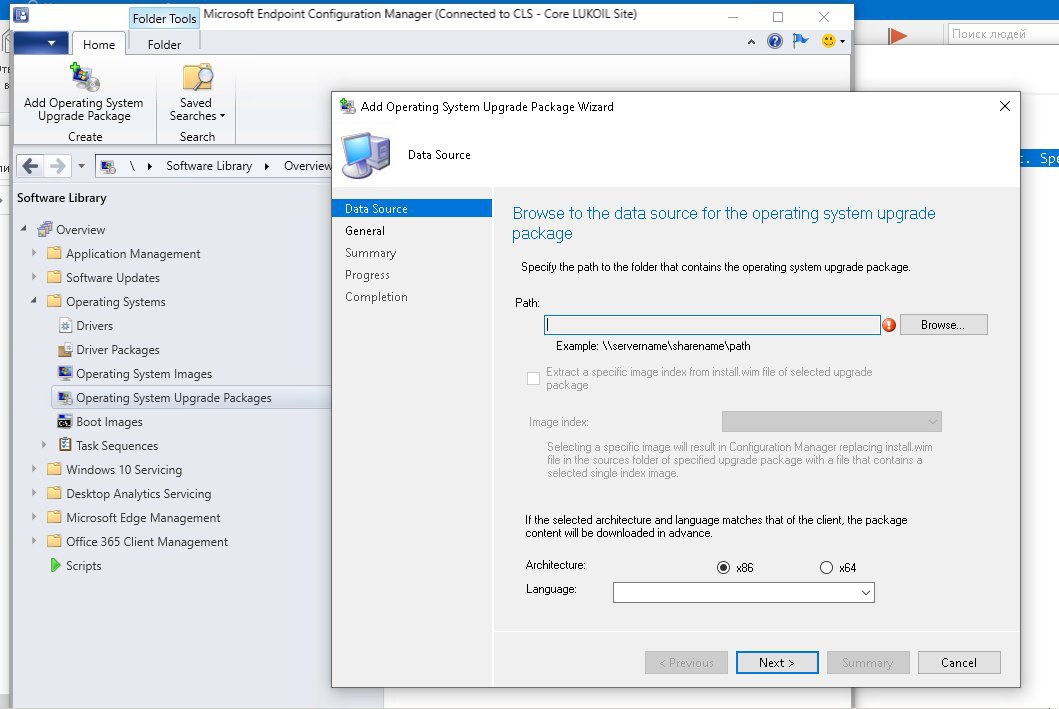Expand the Windows 10 Servicing node
This screenshot has width=1059, height=709.
click(34, 469)
